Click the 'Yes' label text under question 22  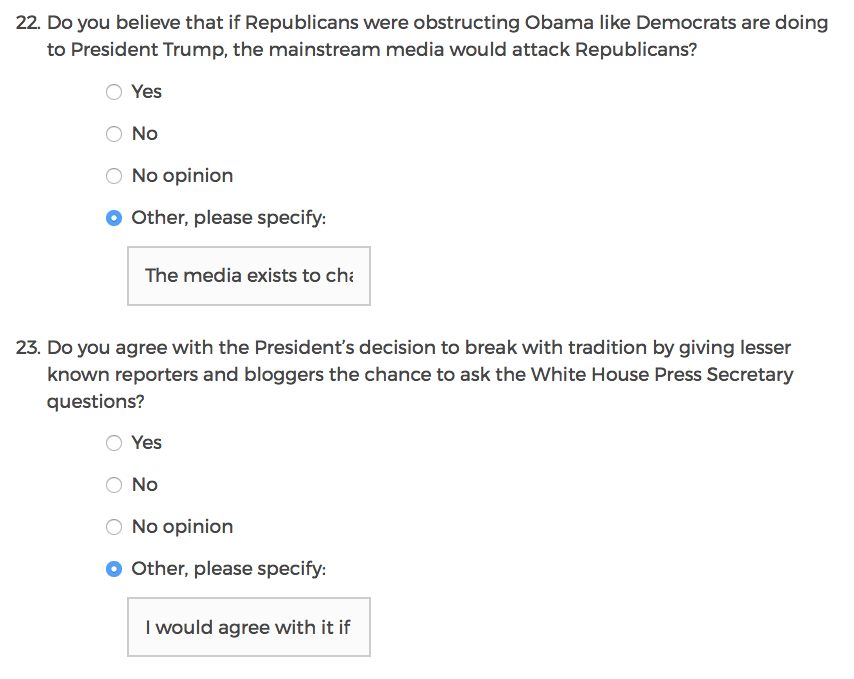(147, 92)
